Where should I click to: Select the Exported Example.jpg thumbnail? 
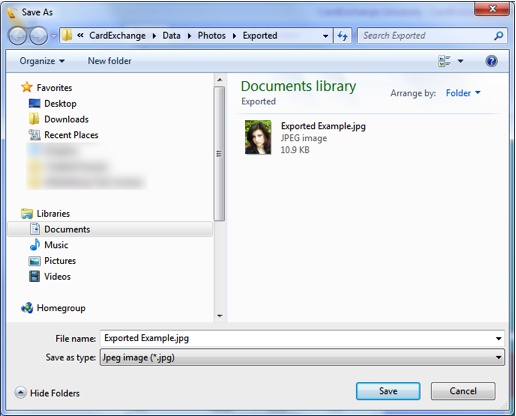(258, 137)
